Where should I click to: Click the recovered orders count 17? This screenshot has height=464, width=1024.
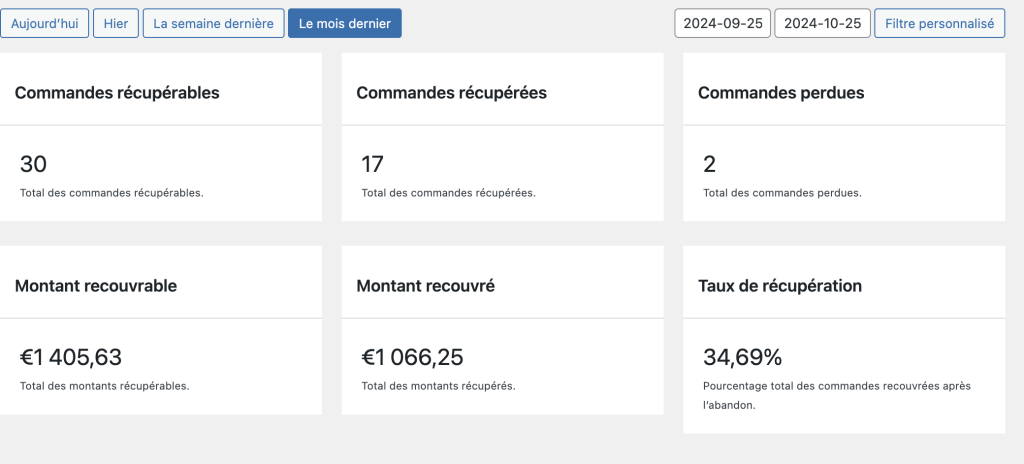click(x=372, y=165)
